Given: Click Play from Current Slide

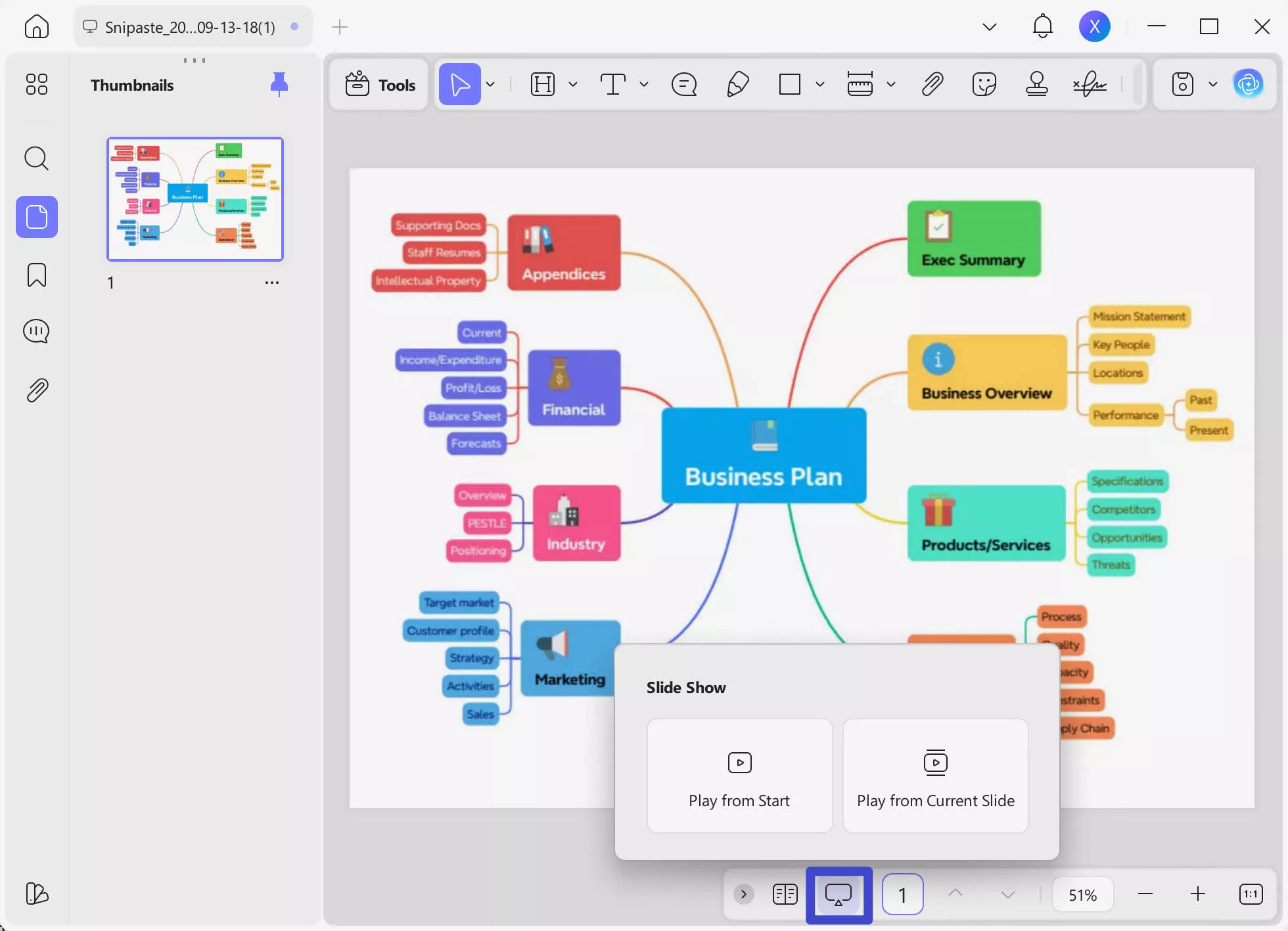Looking at the screenshot, I should click(x=935, y=776).
